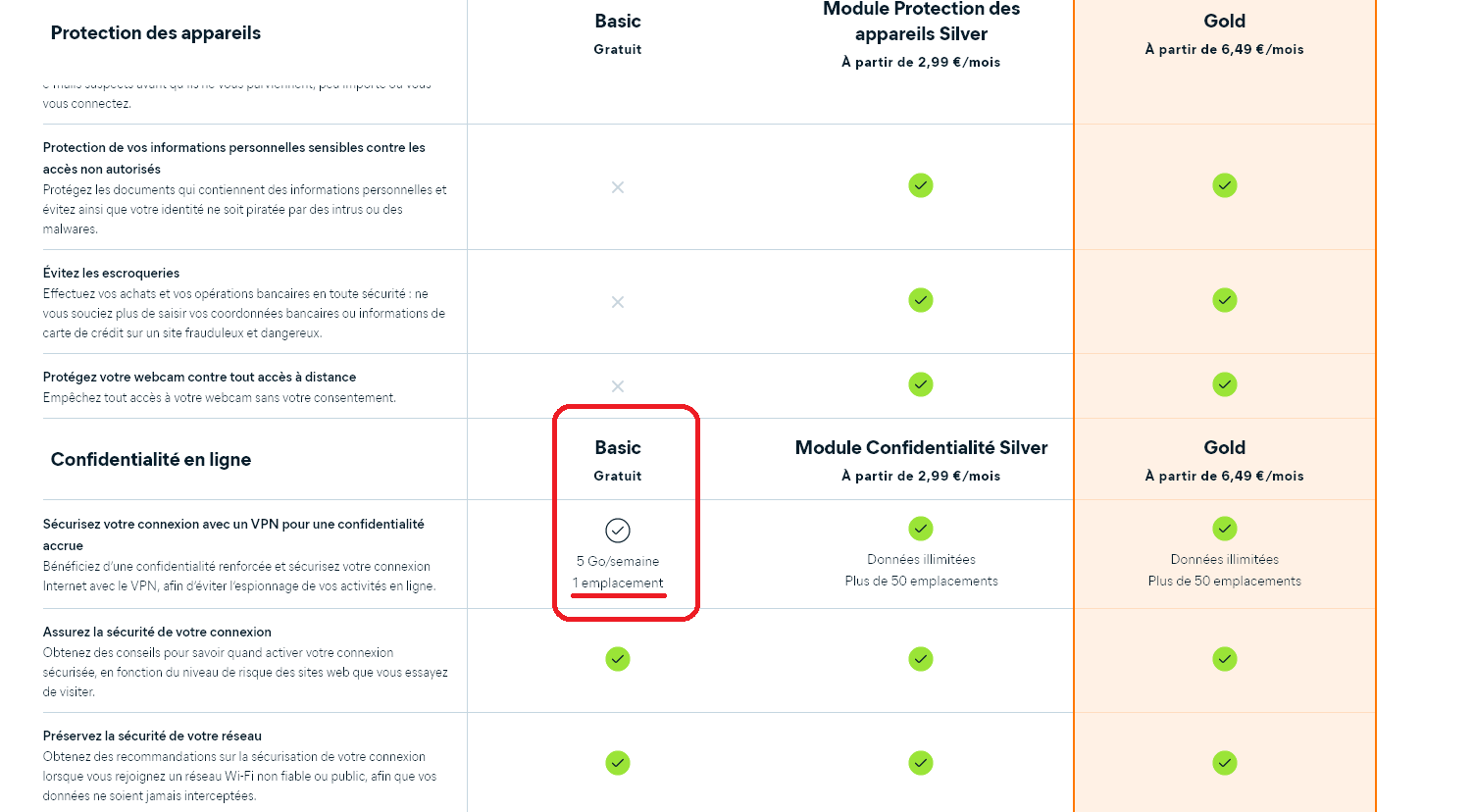Click Silver checkmark above Données illimitées
This screenshot has width=1474, height=812.
[921, 529]
